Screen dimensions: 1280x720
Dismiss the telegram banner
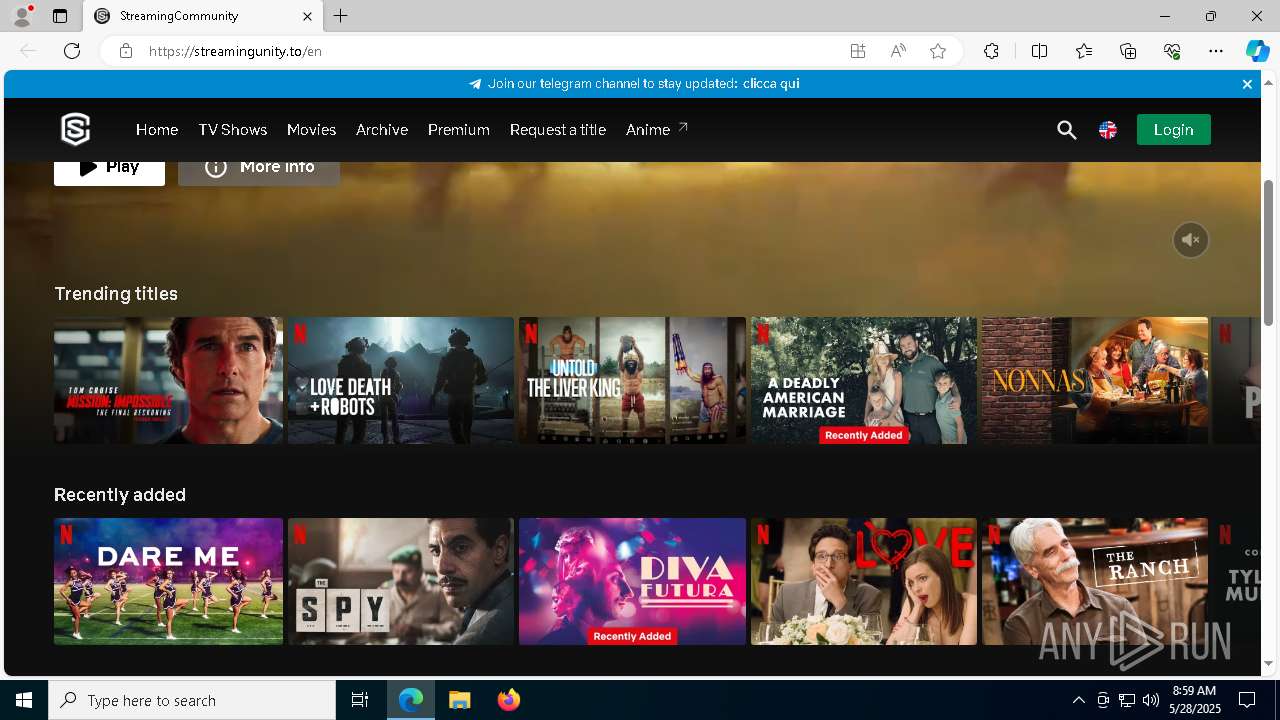1247,84
